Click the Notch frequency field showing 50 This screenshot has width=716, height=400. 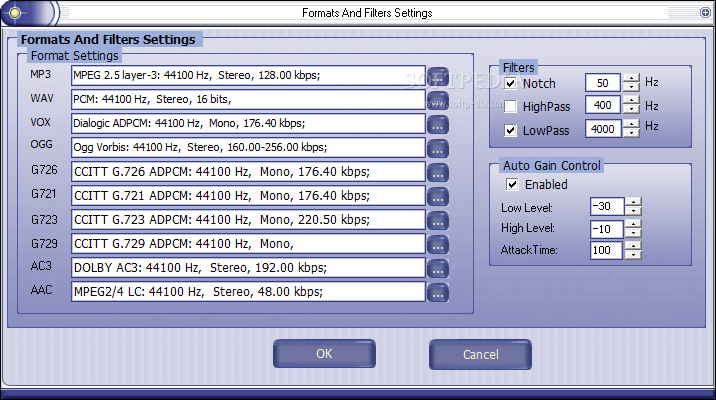603,83
